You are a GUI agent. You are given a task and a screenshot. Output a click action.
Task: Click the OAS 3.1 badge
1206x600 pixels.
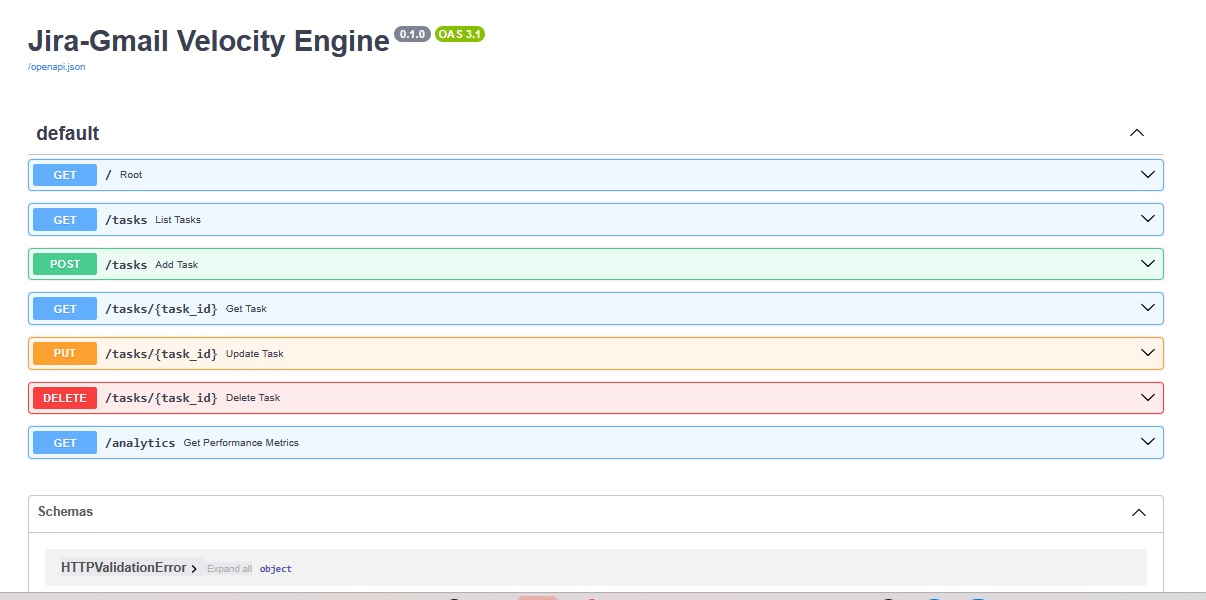(x=460, y=33)
